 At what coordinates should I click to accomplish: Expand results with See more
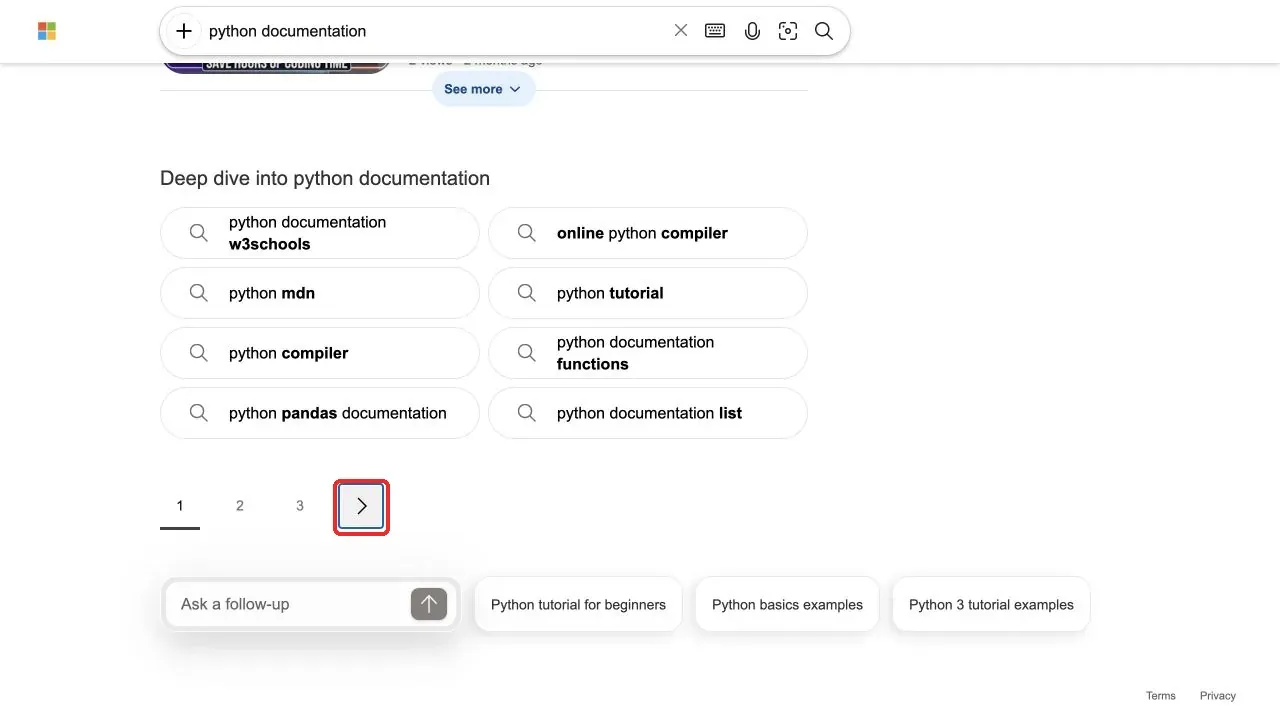click(x=483, y=89)
